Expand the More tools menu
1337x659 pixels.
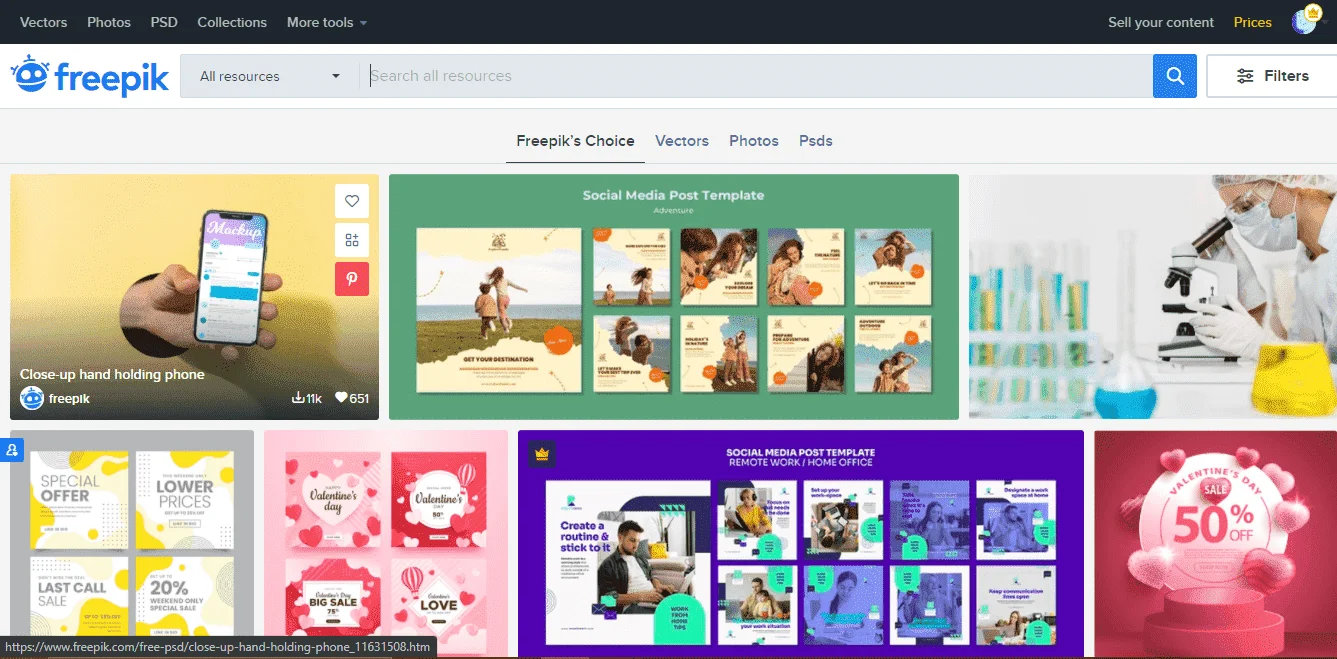point(327,22)
